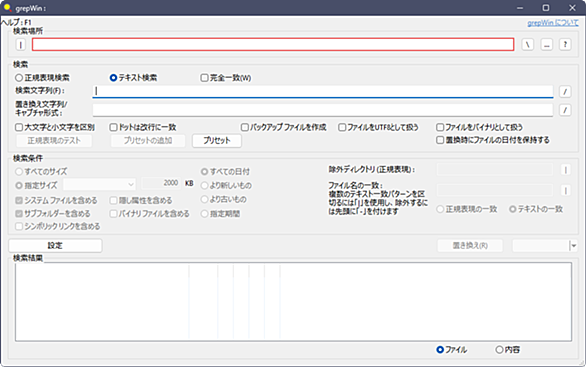
Task: Click the プリセットの追加 button
Action: pyautogui.click(x=148, y=141)
